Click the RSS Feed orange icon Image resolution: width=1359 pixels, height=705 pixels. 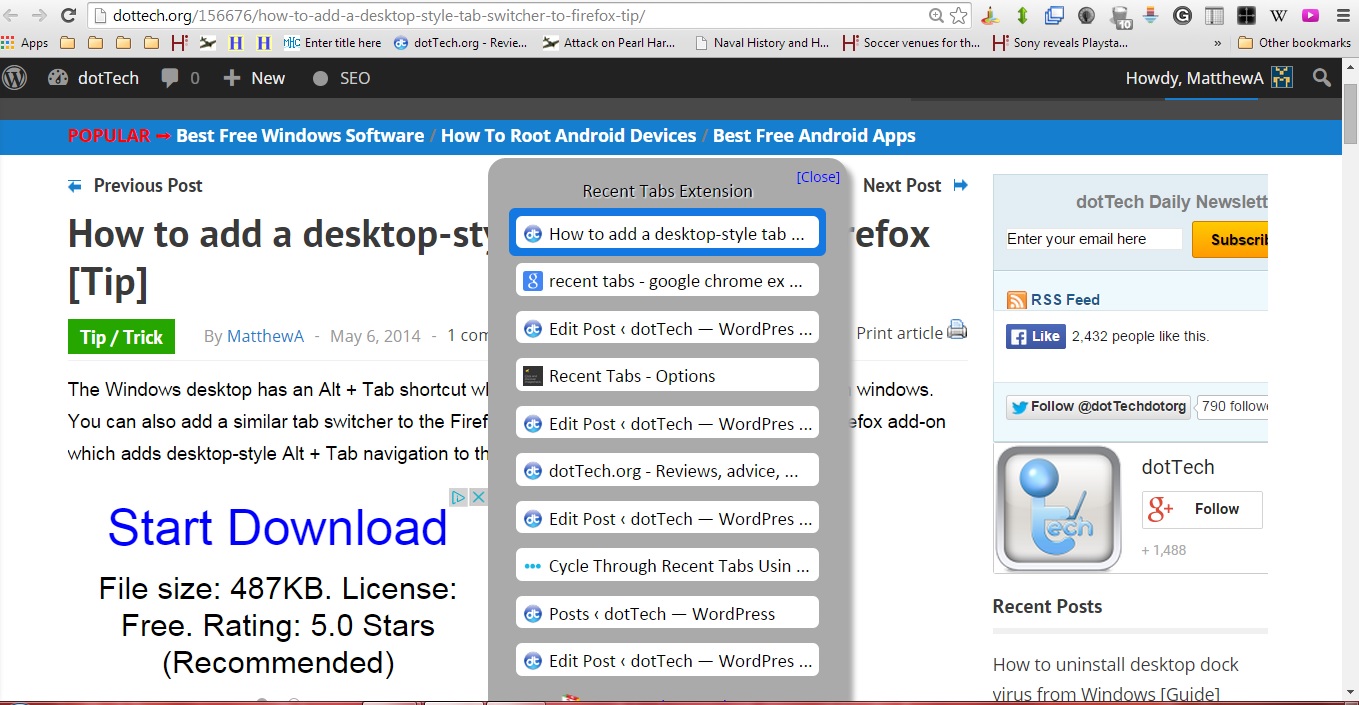tap(1016, 300)
